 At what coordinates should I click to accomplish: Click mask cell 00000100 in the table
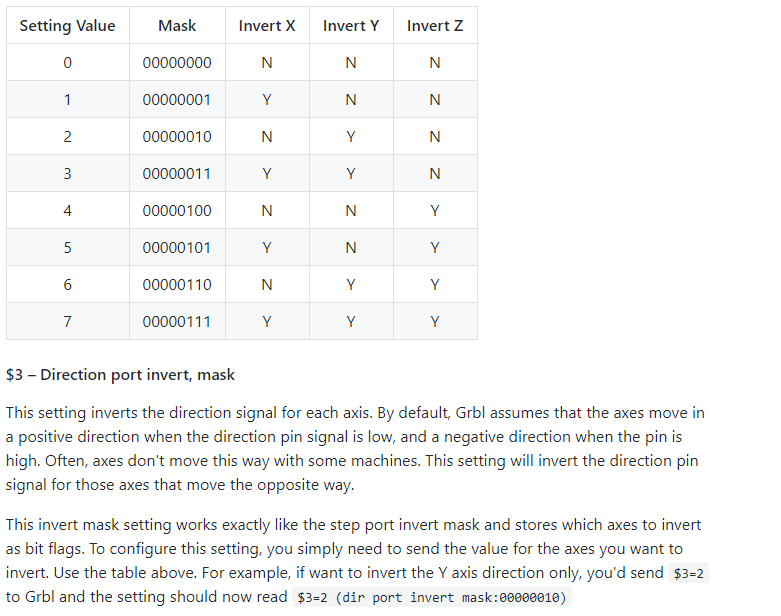coord(177,211)
